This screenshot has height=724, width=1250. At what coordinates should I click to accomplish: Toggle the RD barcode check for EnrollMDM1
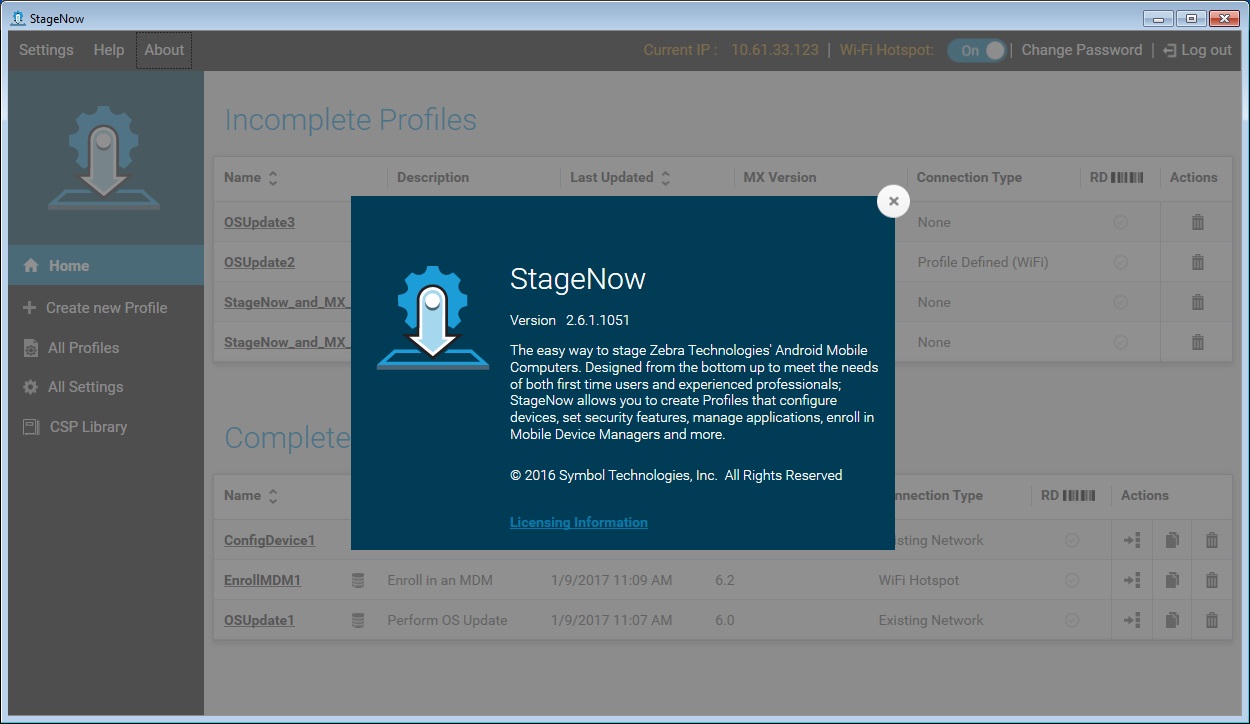(1071, 580)
